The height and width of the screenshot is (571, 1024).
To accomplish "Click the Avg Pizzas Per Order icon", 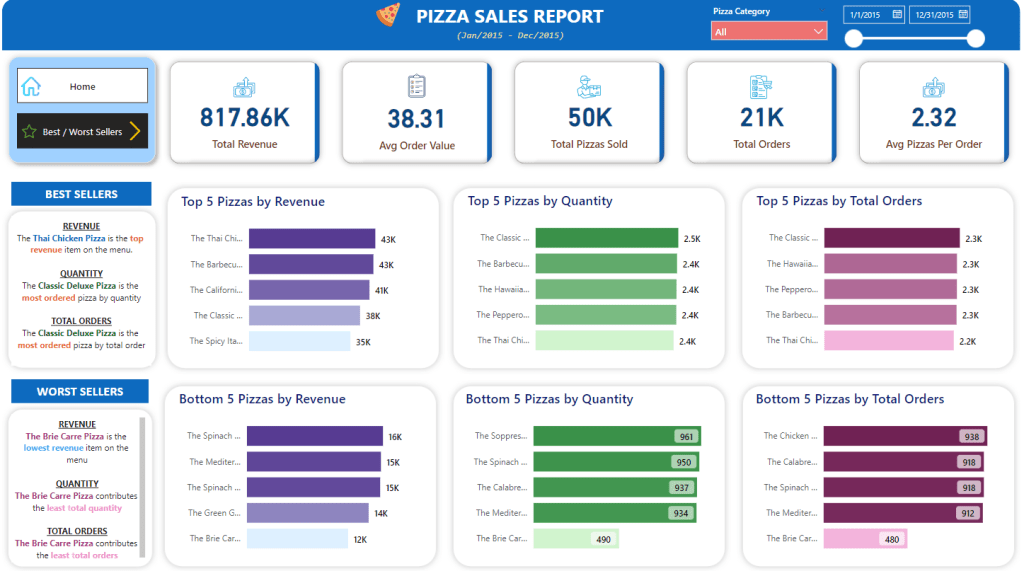I will (934, 88).
